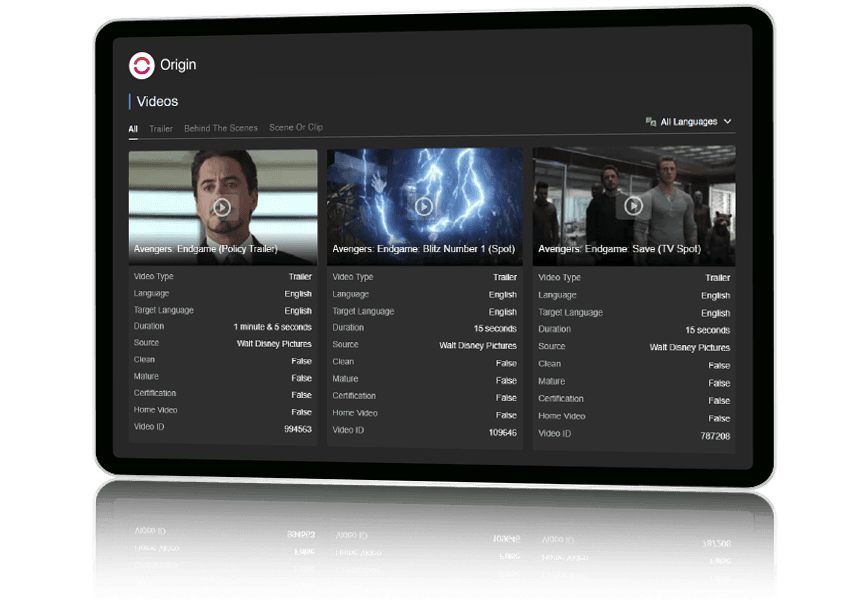The height and width of the screenshot is (601, 867).
Task: Click Target Language label in Save card
Action: point(571,312)
